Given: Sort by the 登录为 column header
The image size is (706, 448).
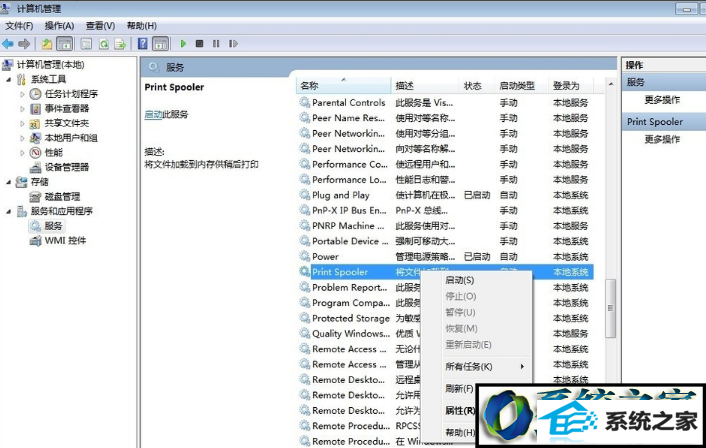Looking at the screenshot, I should [572, 86].
